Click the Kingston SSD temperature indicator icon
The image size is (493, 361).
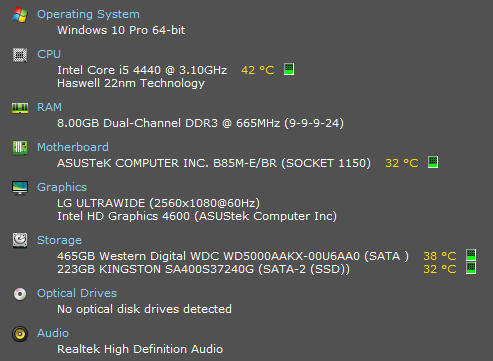471,268
